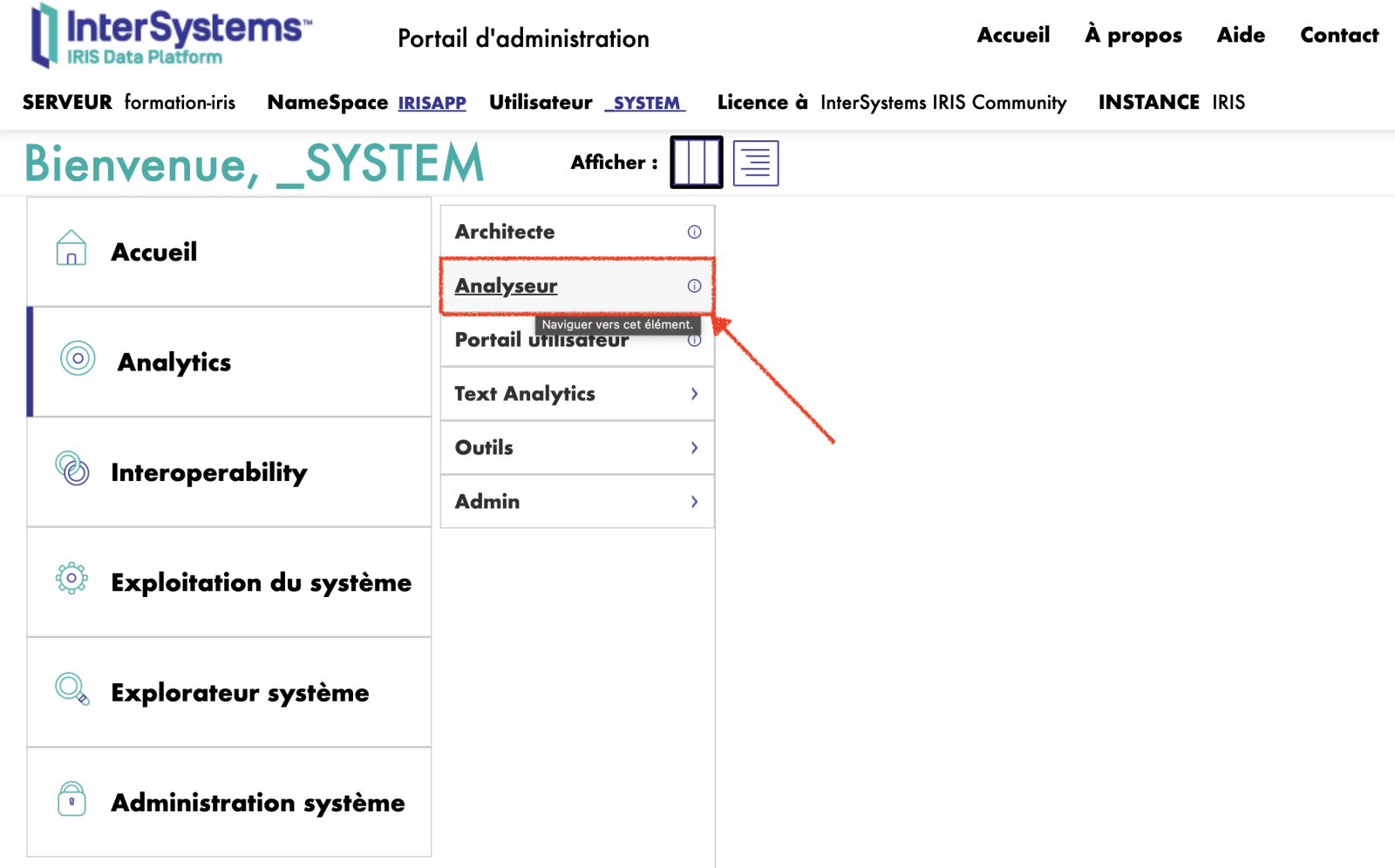The image size is (1395, 868).
Task: Click the Interoperability overlapping circles icon
Action: tap(72, 469)
